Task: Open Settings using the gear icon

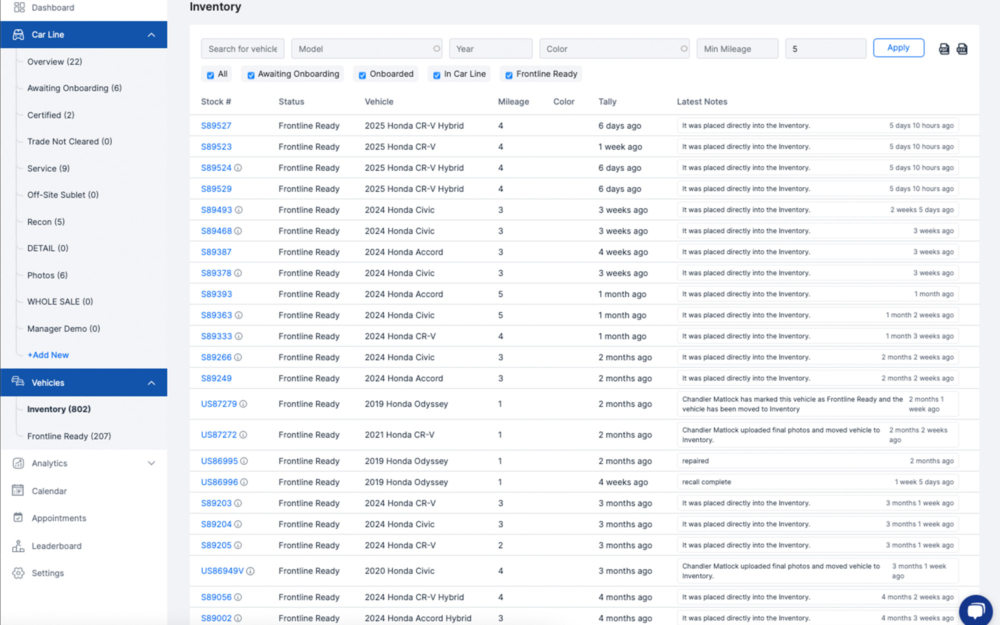Action: click(x=20, y=573)
